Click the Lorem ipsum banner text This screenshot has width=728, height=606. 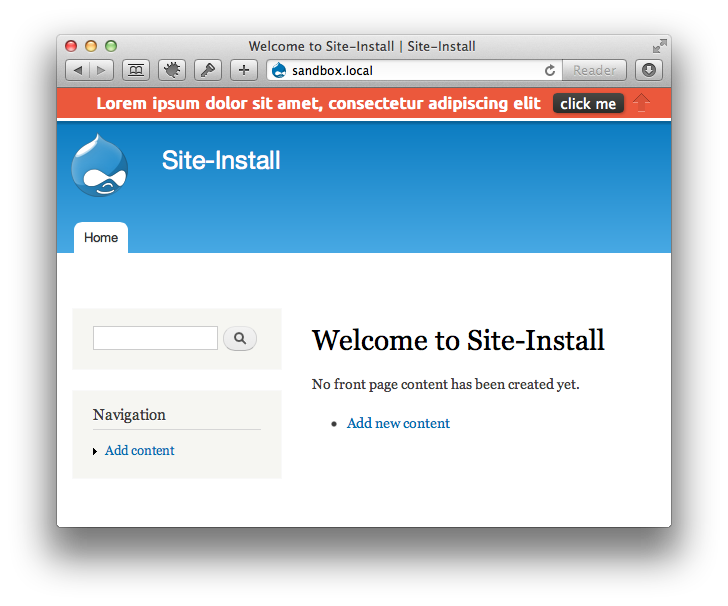pos(318,103)
